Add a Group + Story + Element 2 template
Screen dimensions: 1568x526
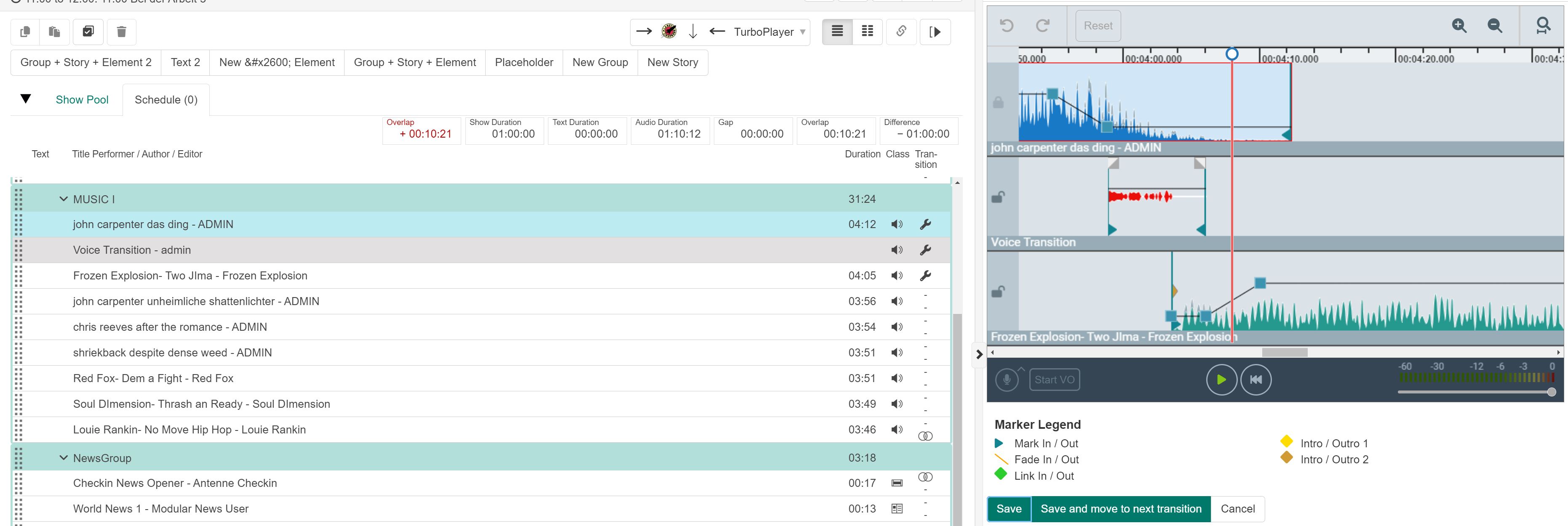(x=86, y=63)
